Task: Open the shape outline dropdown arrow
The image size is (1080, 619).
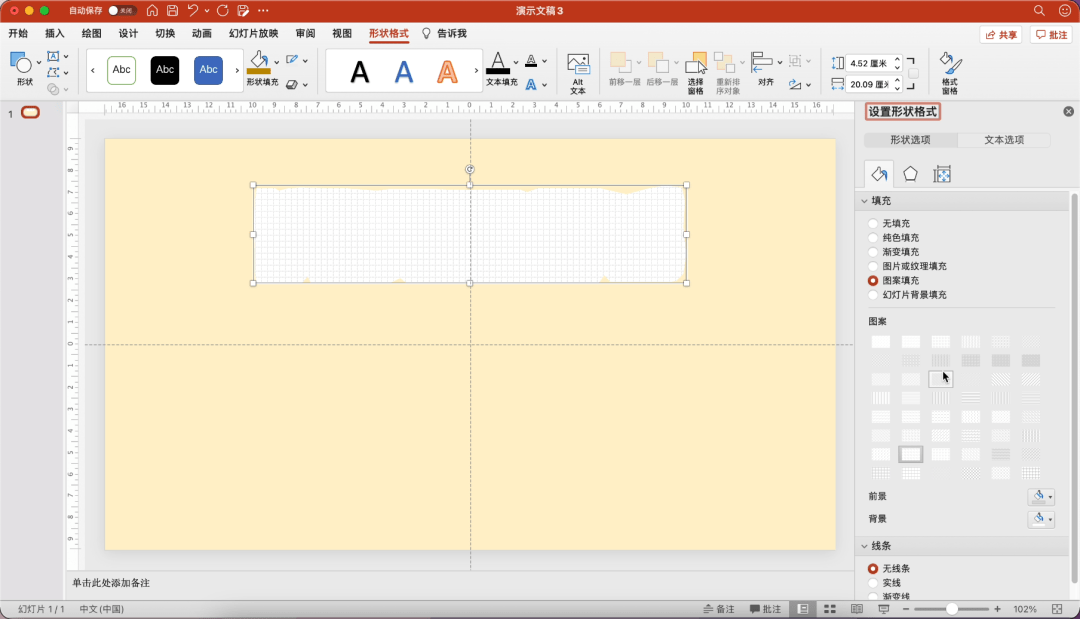Action: (305, 61)
